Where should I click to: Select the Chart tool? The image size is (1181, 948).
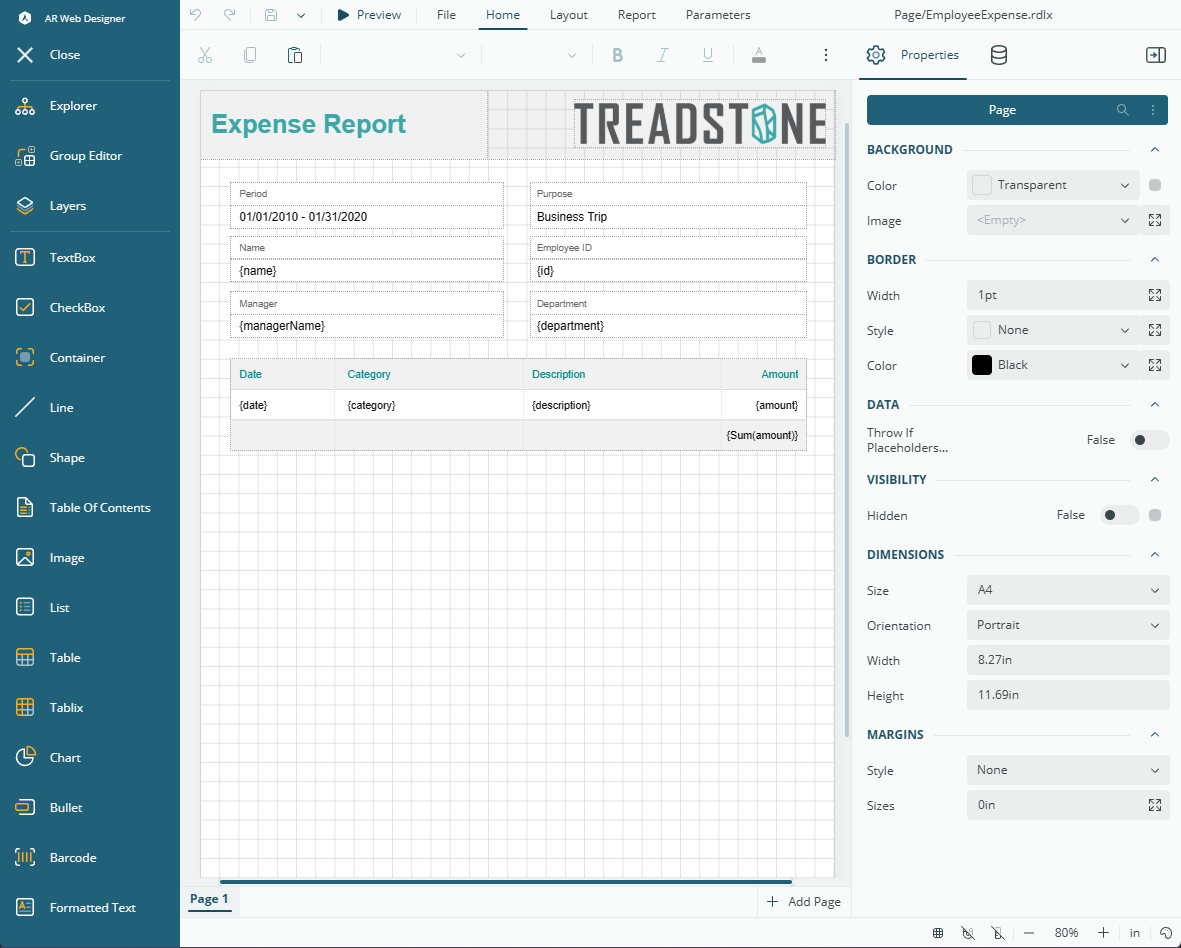pos(47,757)
